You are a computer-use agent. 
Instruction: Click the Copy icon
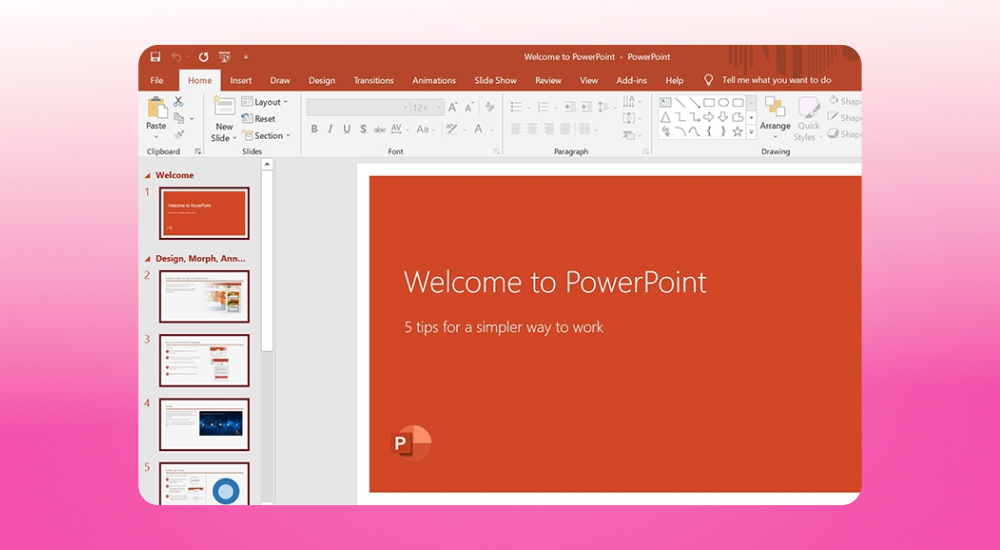pyautogui.click(x=179, y=118)
